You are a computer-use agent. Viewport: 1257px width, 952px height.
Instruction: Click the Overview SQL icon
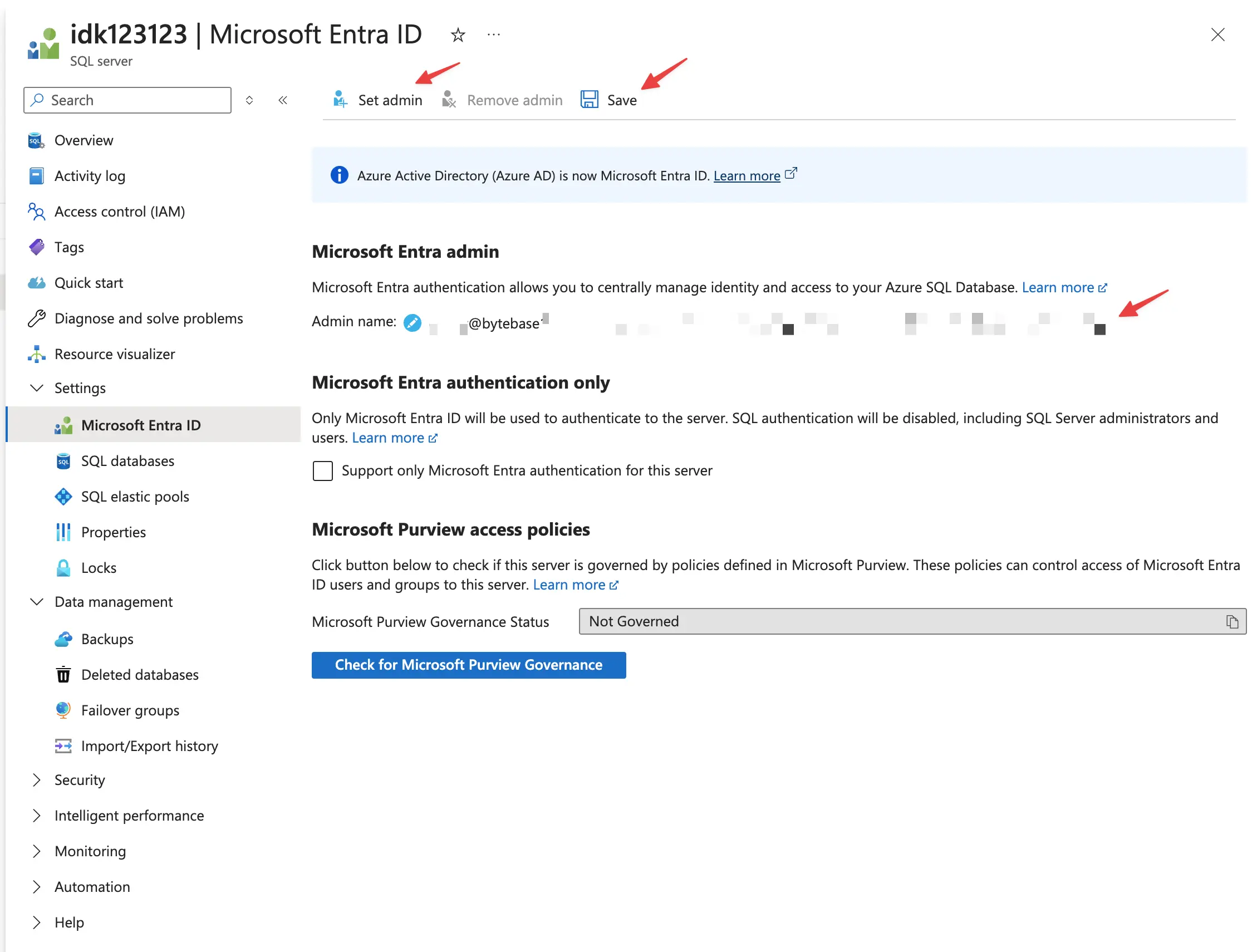[x=36, y=140]
